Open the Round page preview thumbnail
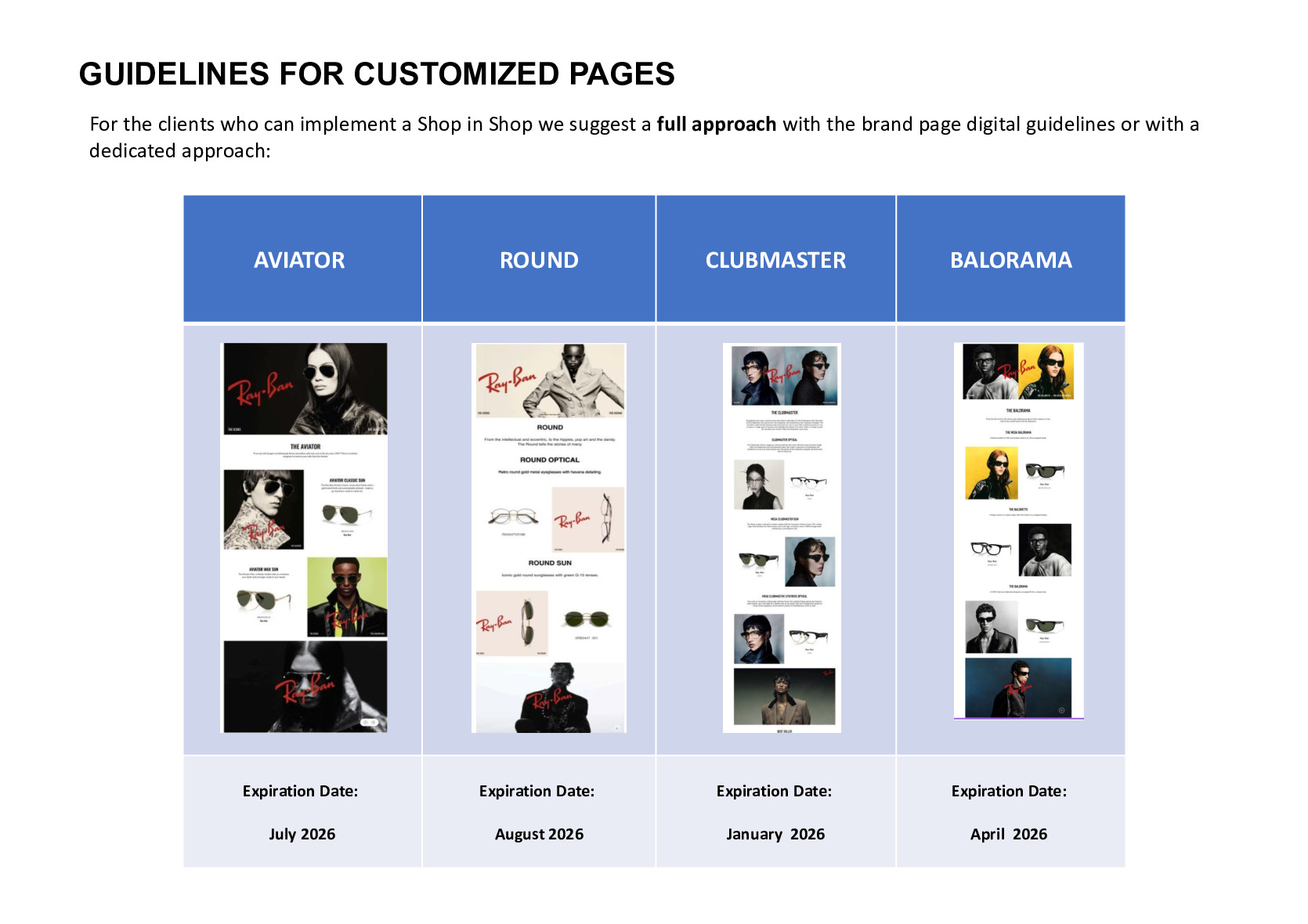Viewport: 1308px width, 924px height. (x=549, y=538)
